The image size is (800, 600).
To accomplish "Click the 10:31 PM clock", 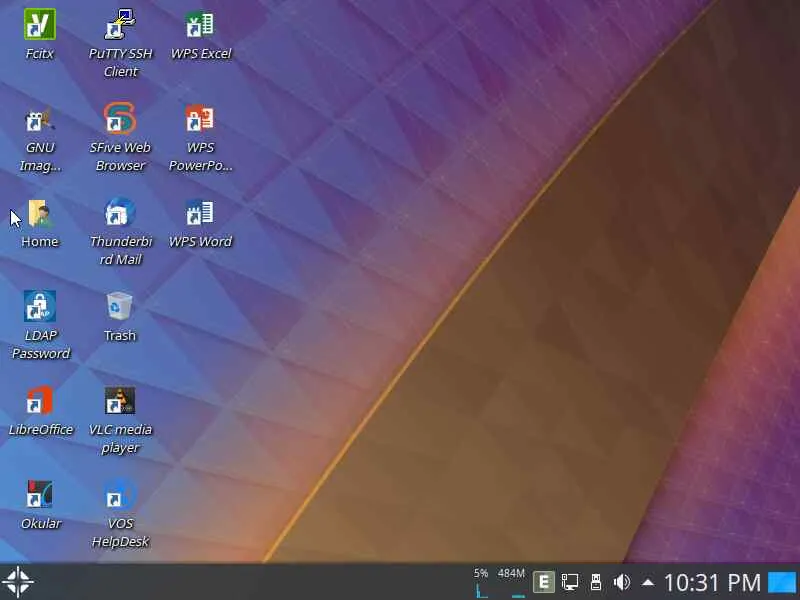I will (x=712, y=582).
